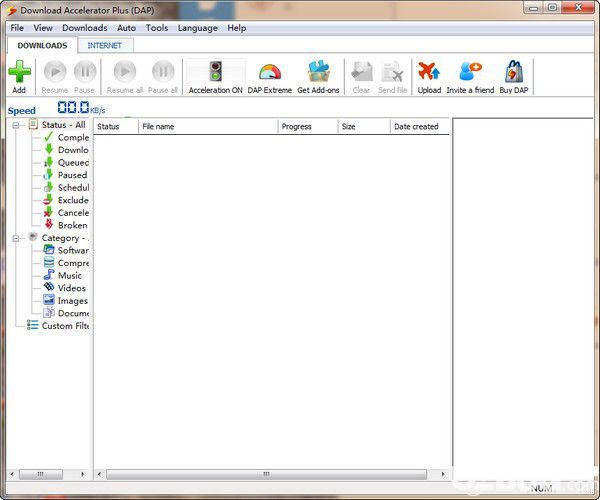Open DAP Extreme speedometer icon
Image resolution: width=600 pixels, height=500 pixels.
tap(270, 72)
